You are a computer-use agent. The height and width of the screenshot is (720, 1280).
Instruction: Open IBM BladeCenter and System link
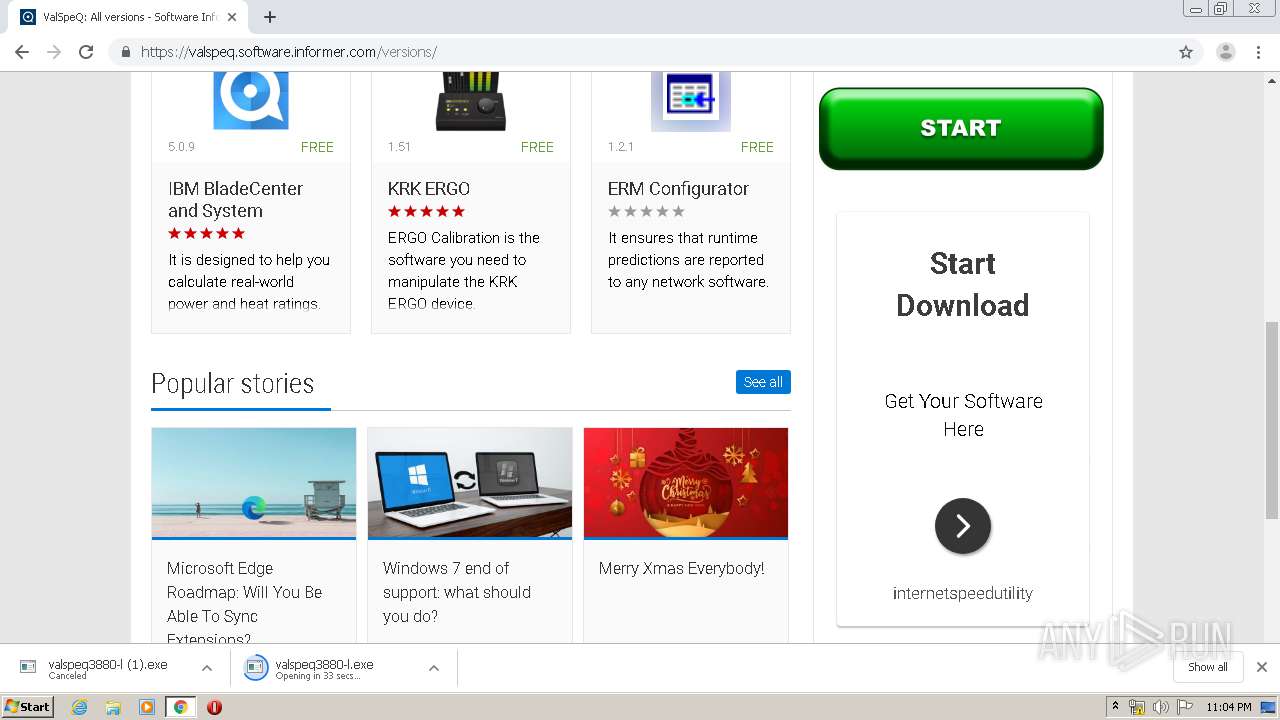[235, 200]
